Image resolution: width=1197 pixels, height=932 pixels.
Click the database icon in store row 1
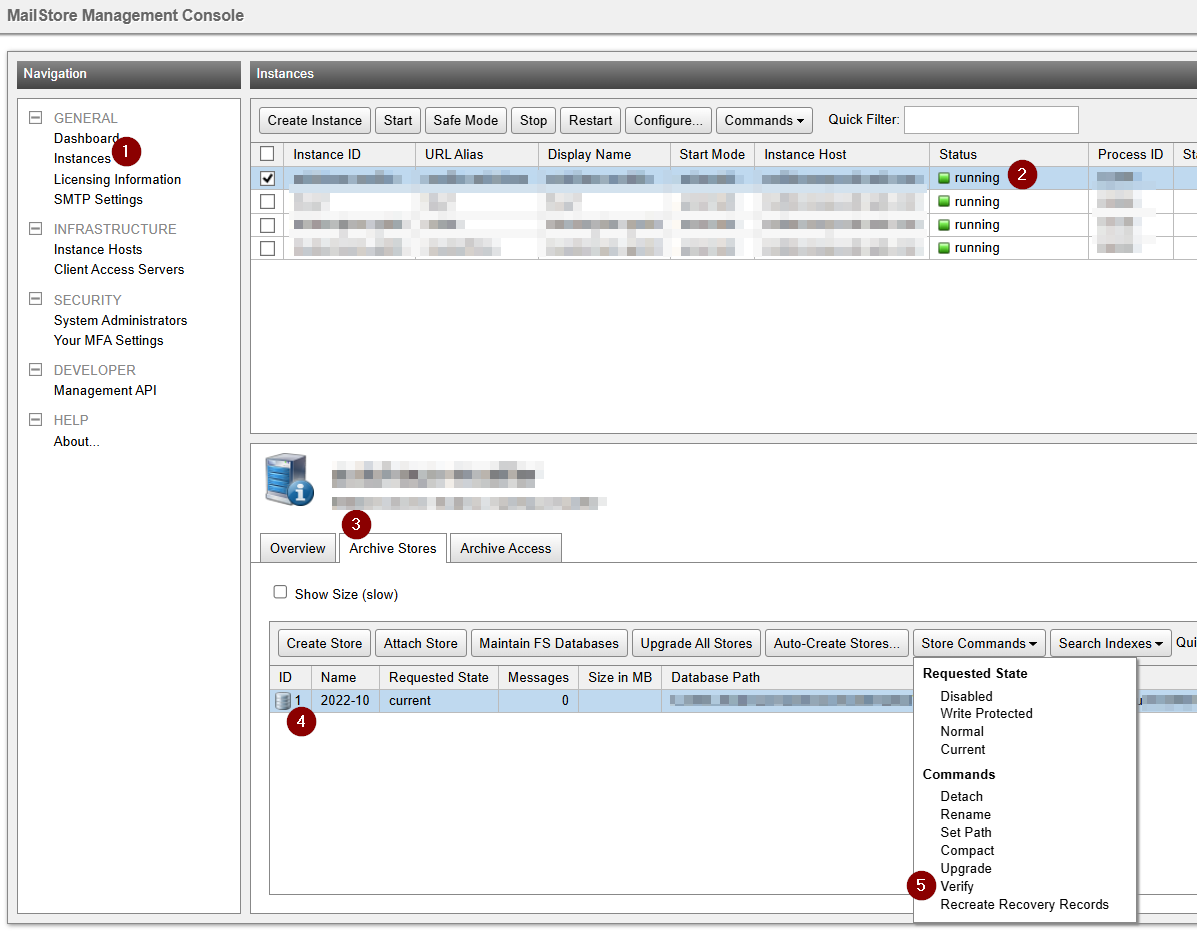283,701
